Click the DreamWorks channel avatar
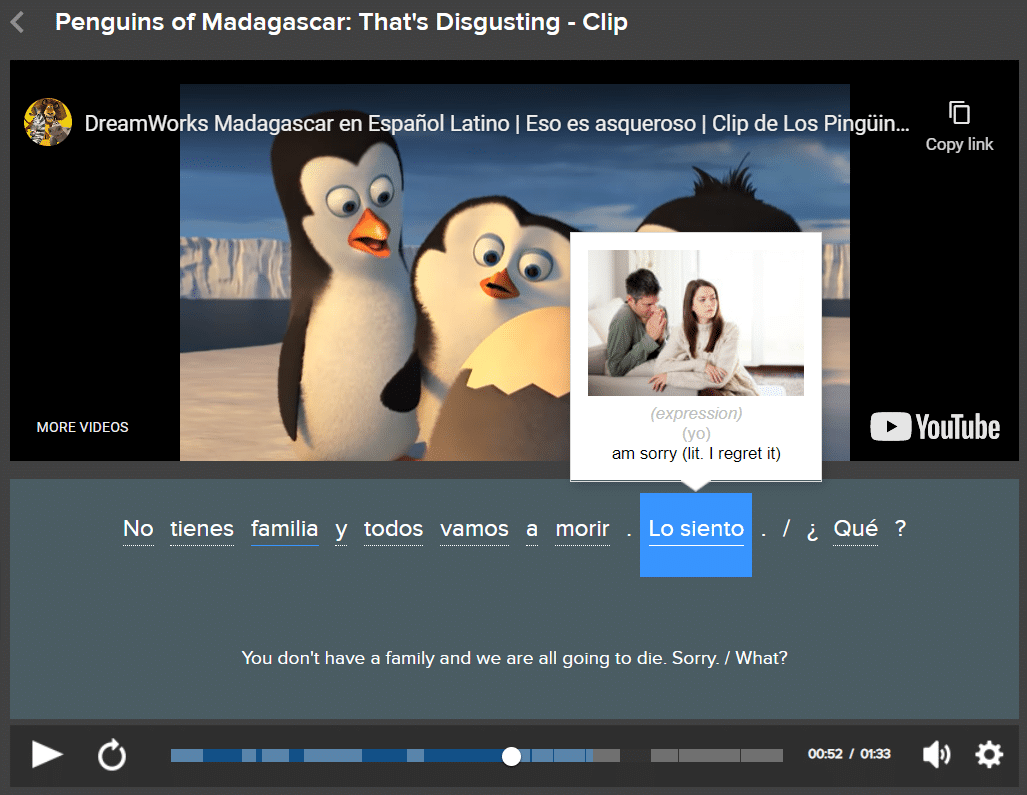Screen dimensions: 1027x795 pyautogui.click(x=48, y=123)
